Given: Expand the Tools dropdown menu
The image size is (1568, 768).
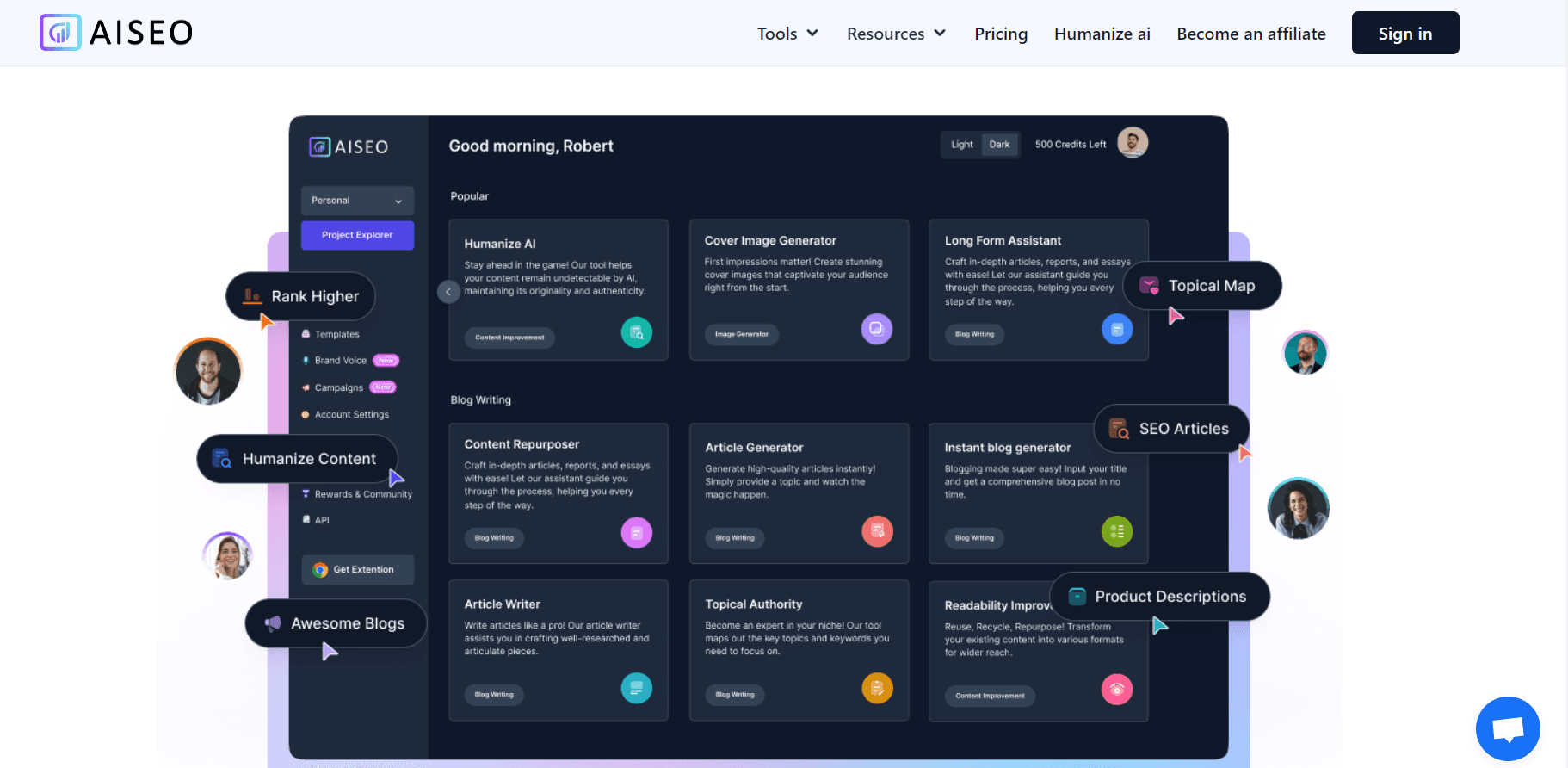Looking at the screenshot, I should (787, 34).
